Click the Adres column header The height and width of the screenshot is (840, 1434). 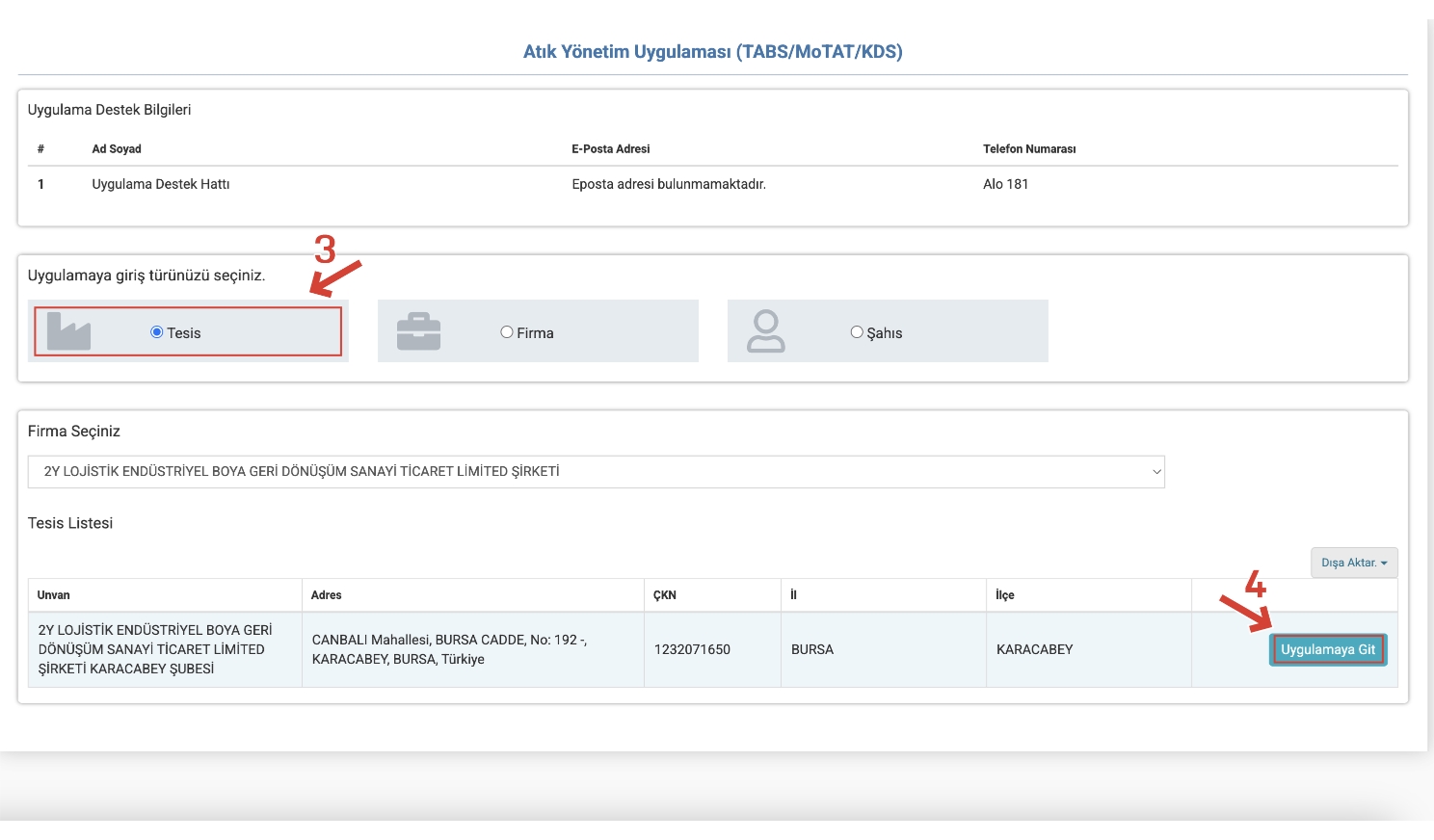pyautogui.click(x=327, y=595)
